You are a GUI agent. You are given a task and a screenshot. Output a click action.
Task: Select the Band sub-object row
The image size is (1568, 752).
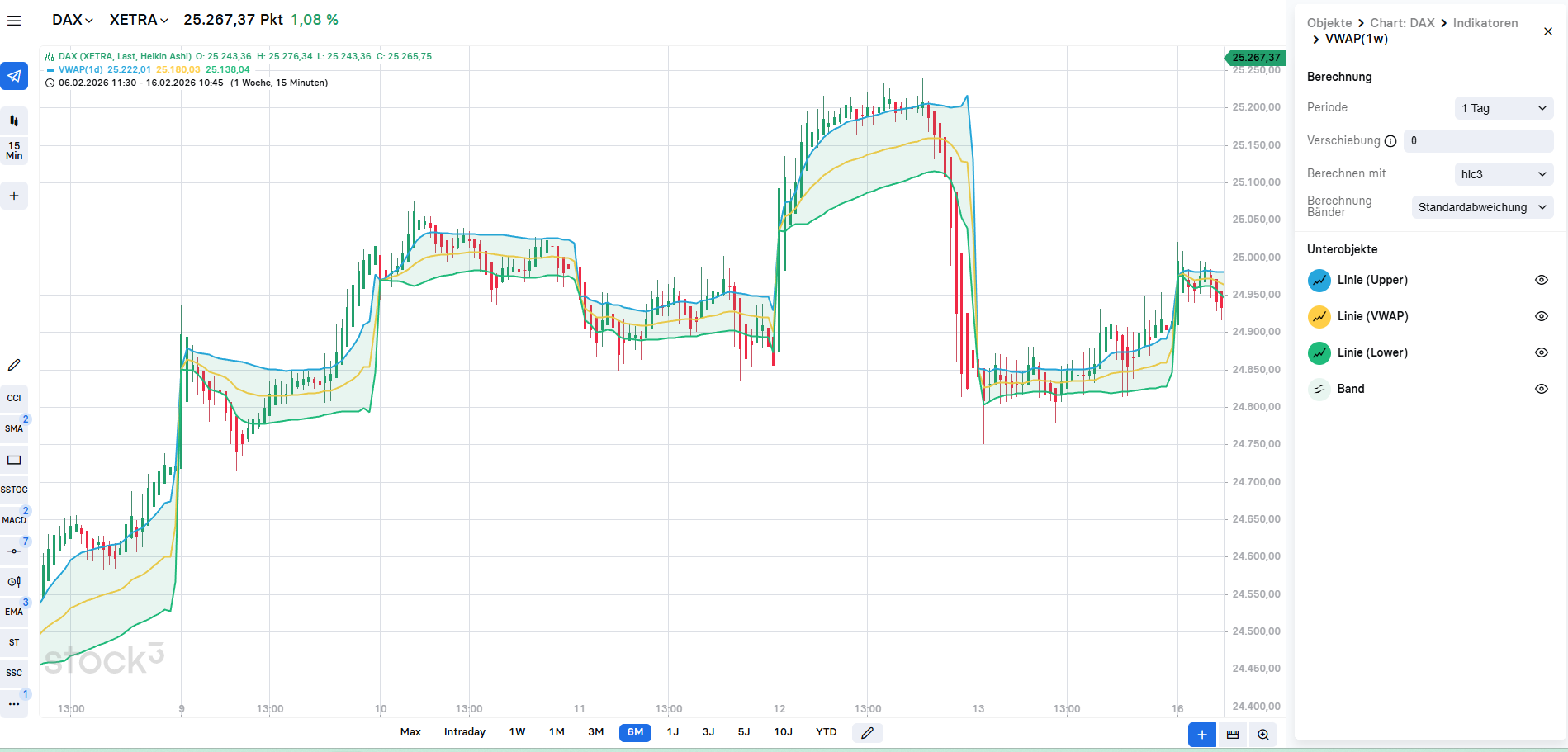[x=1429, y=389]
